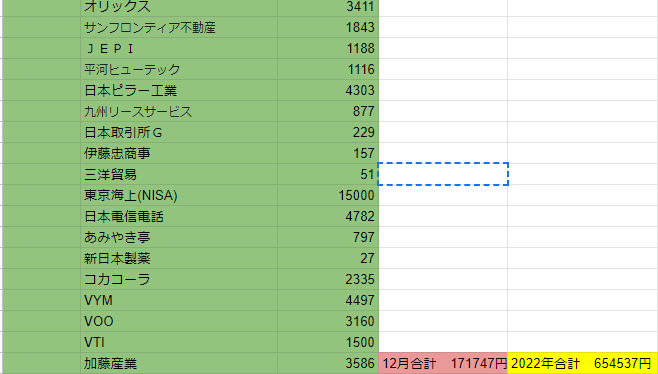Click the dashed-border copied cell

[443, 174]
